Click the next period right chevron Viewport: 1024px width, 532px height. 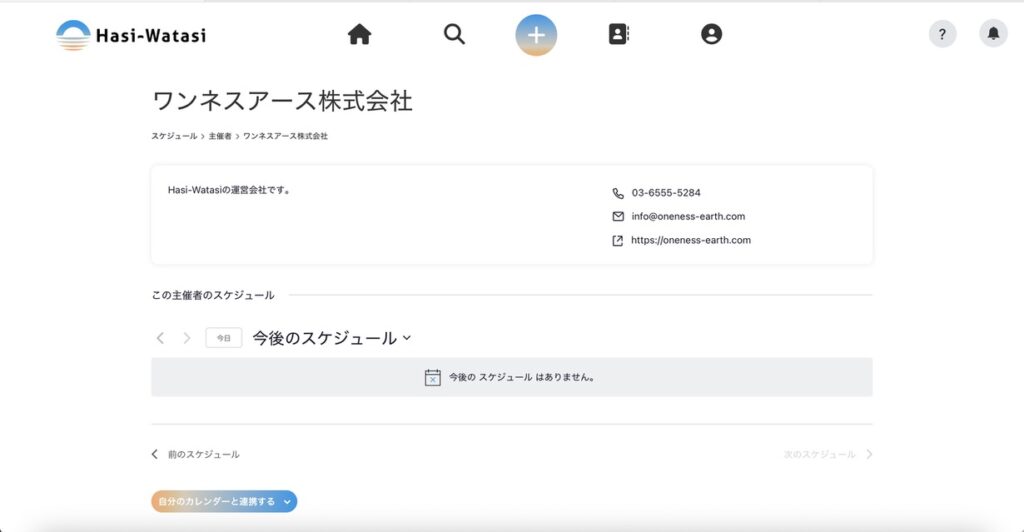[186, 338]
